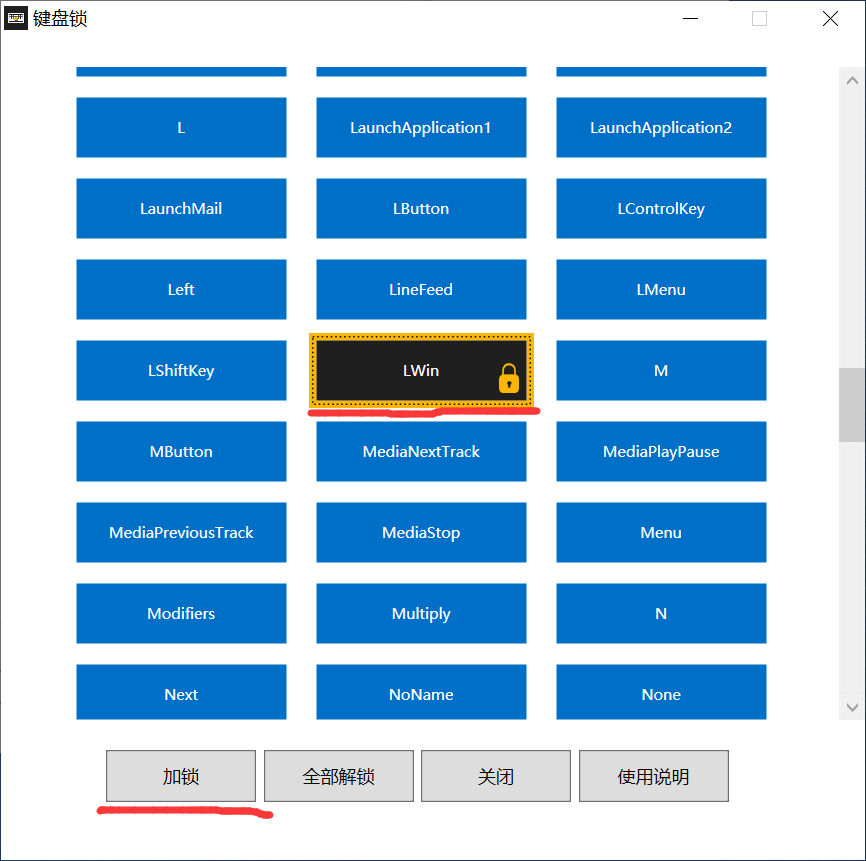Screen dimensions: 866x861
Task: Click the padlock icon on LWin tile
Action: coord(509,379)
